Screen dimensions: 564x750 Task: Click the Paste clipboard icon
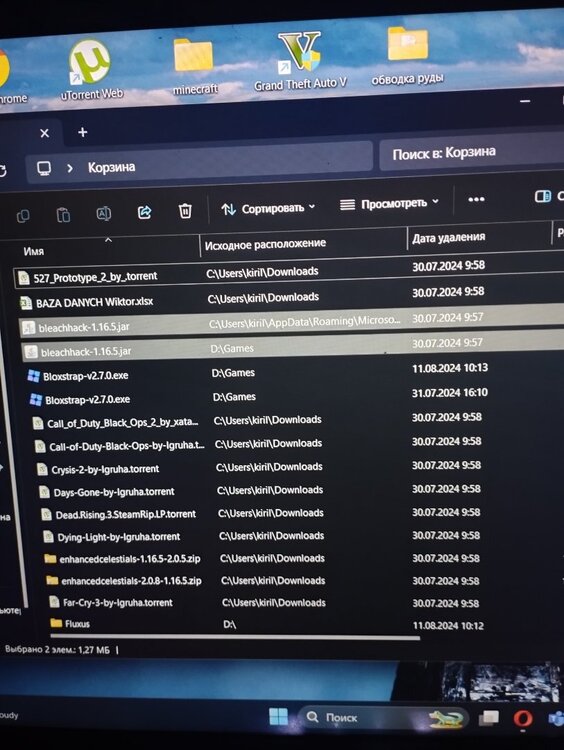[63, 215]
